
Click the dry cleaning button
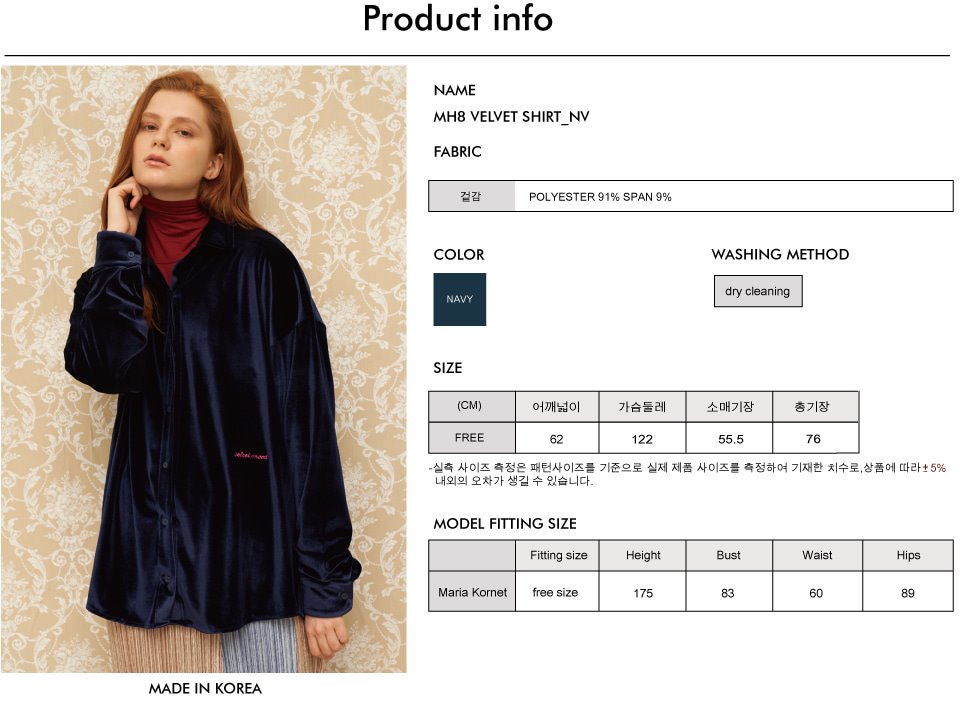[x=758, y=291]
